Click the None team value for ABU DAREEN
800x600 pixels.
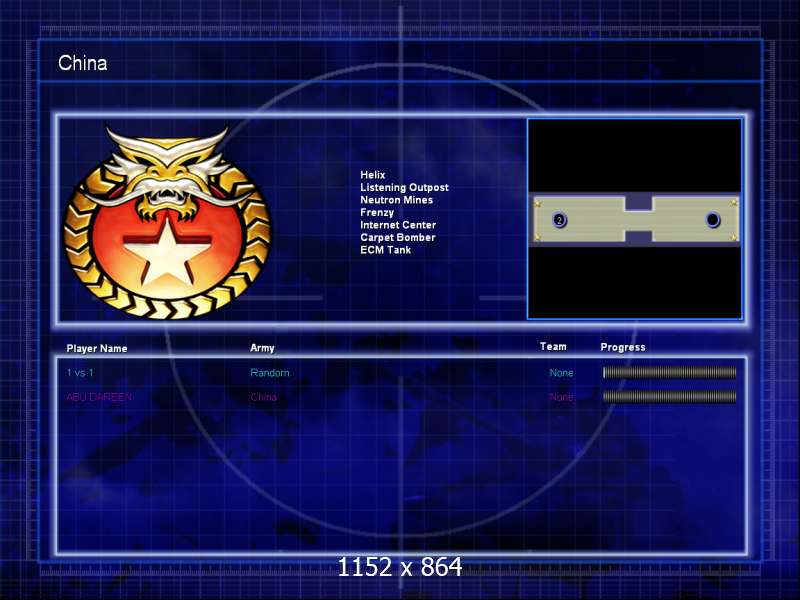click(x=561, y=396)
